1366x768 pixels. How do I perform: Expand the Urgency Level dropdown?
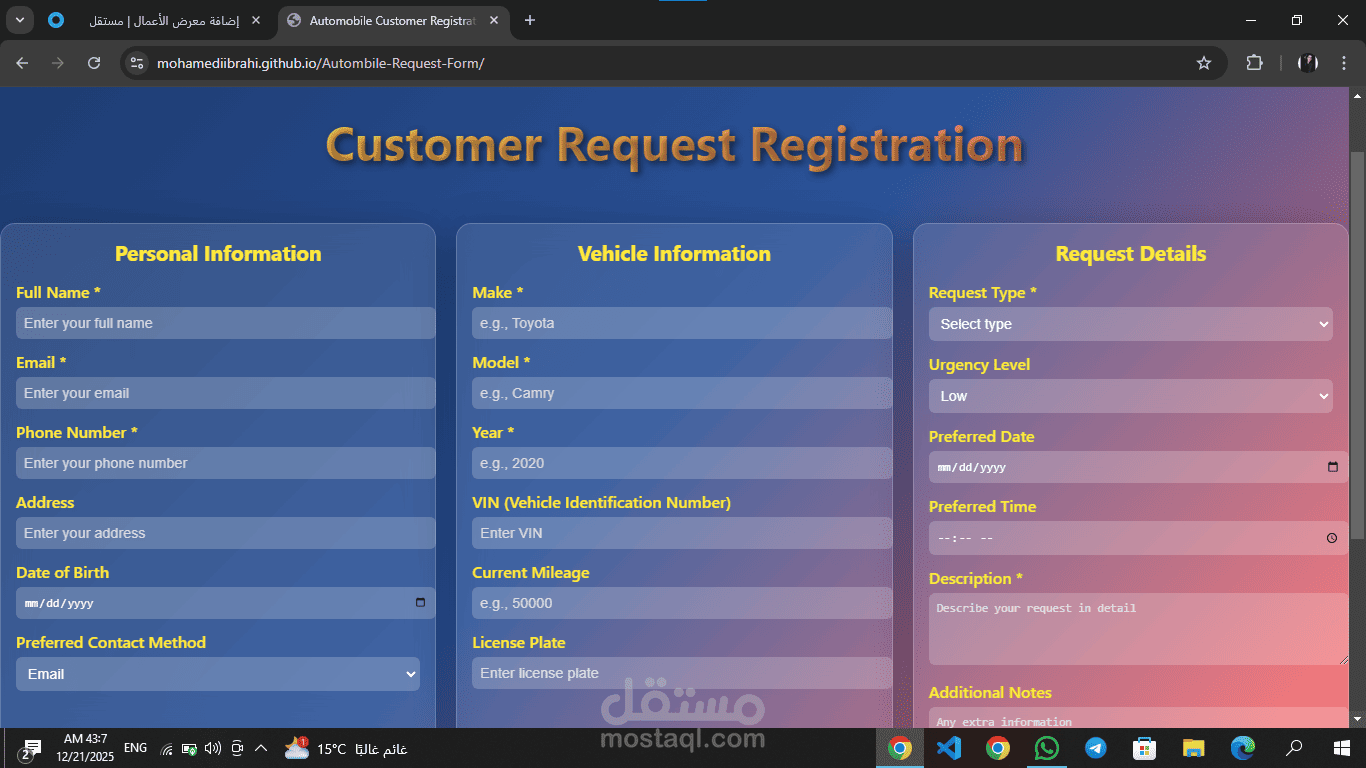coord(1131,396)
